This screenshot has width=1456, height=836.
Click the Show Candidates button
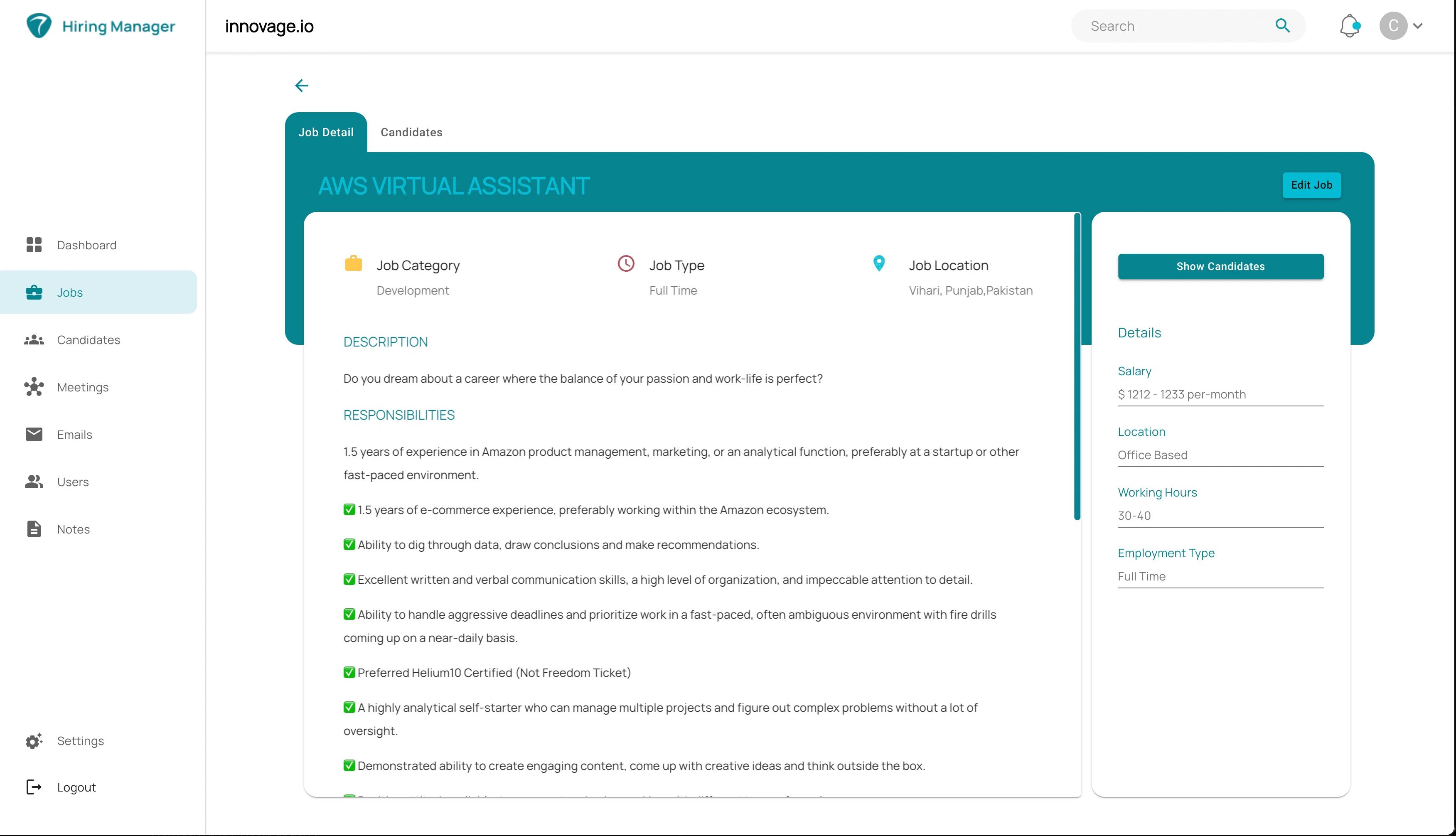(1220, 266)
